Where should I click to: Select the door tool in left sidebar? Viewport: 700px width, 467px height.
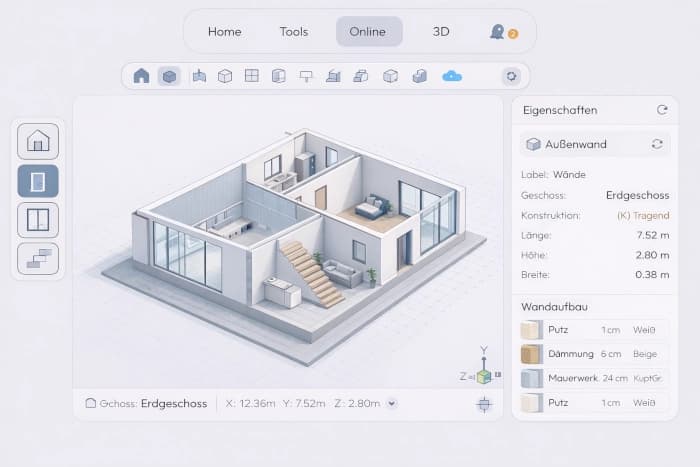(x=38, y=180)
